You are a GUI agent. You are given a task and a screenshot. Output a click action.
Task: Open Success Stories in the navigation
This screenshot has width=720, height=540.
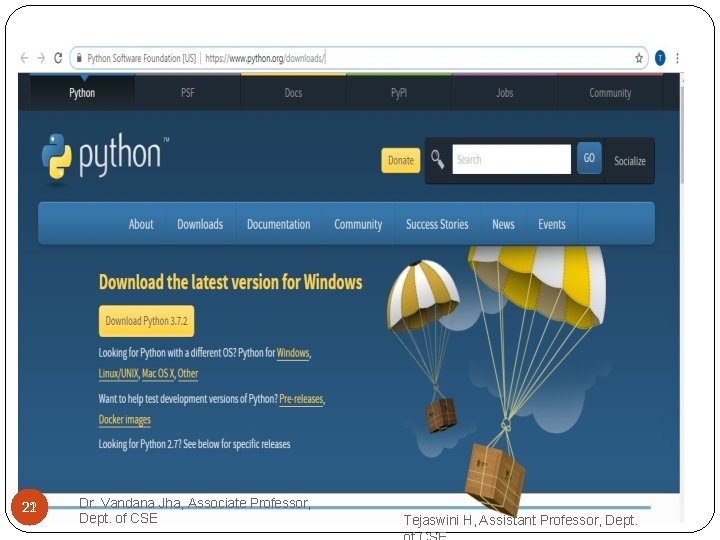pos(437,224)
